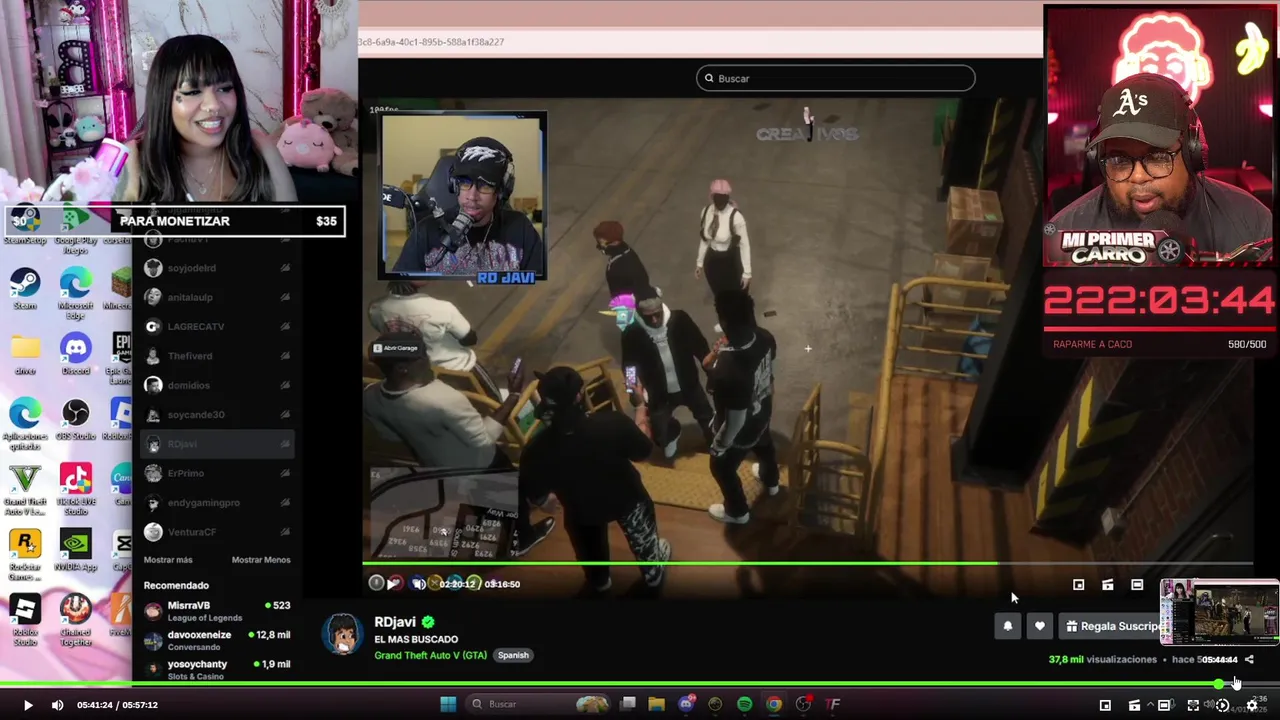Click the Steam desktop shortcut
The height and width of the screenshot is (720, 1280).
tap(25, 290)
